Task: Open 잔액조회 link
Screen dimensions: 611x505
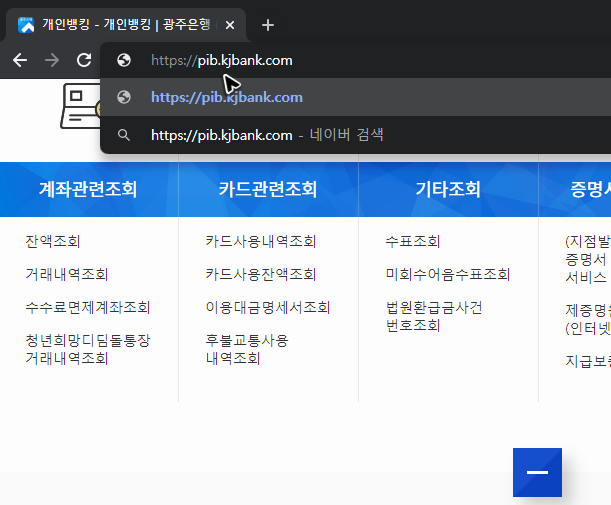Action: click(x=53, y=242)
